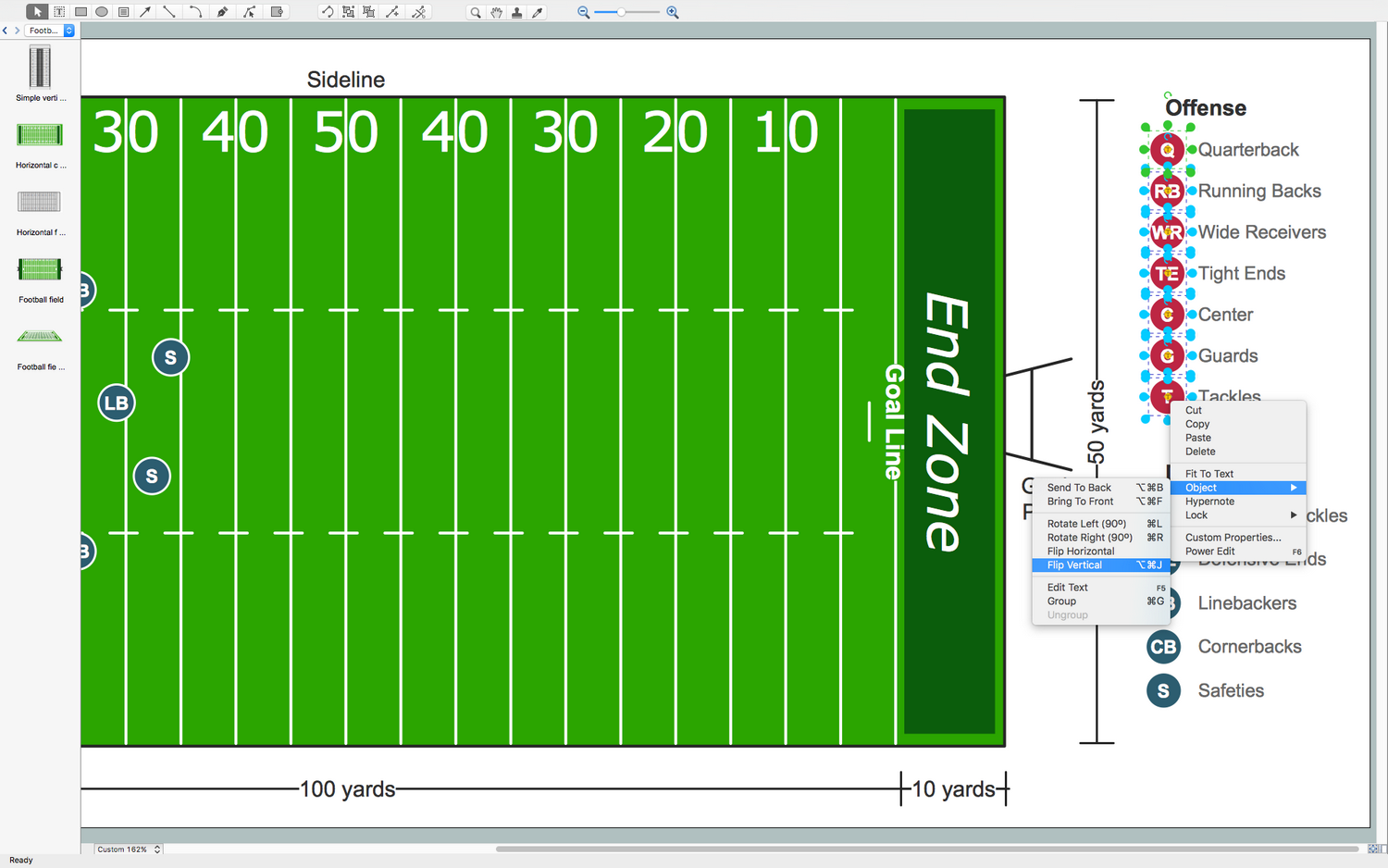Click the End Zone text on field

click(948, 422)
